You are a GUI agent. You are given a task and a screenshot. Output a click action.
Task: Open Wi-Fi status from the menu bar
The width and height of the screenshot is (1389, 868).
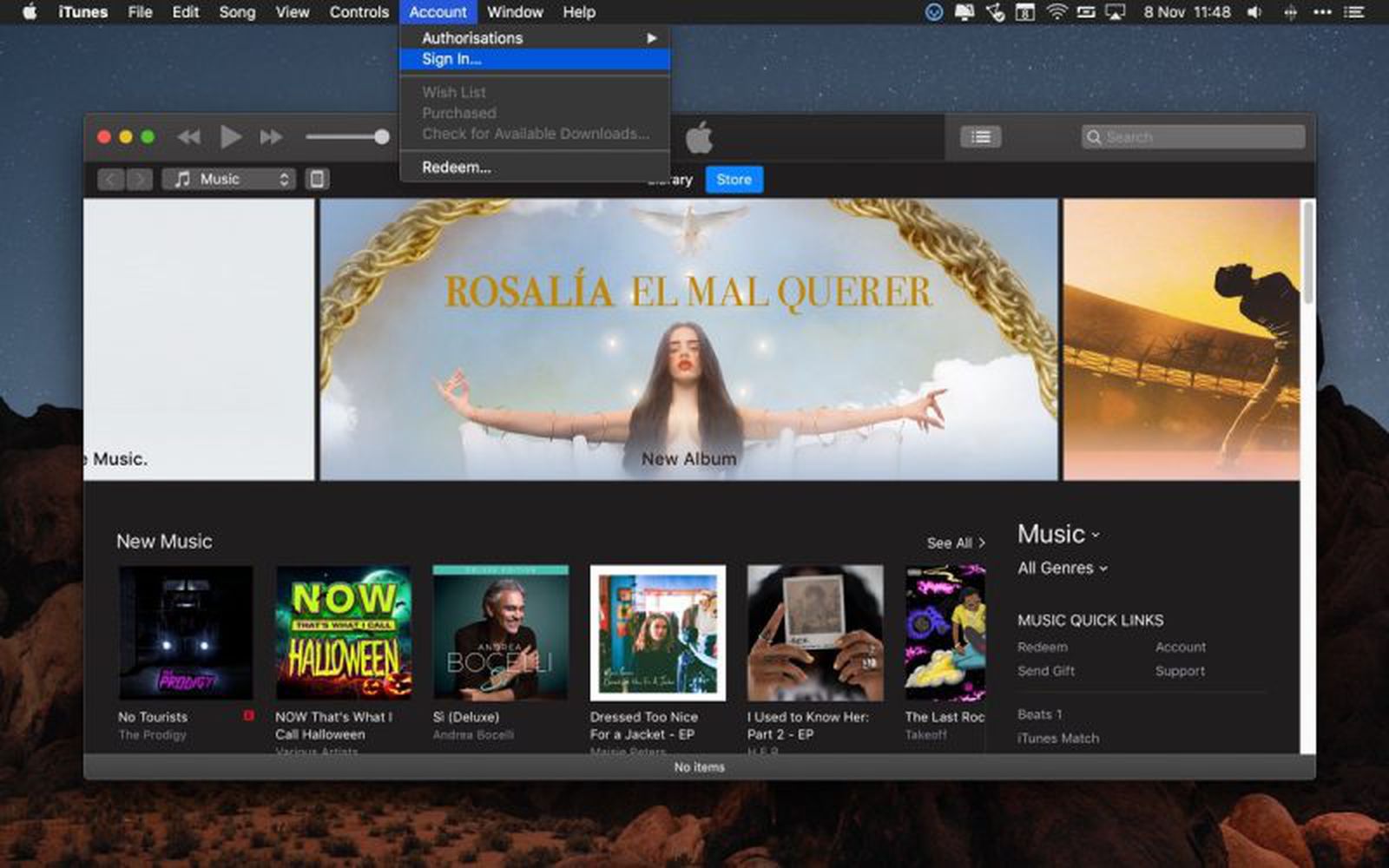(x=1056, y=12)
